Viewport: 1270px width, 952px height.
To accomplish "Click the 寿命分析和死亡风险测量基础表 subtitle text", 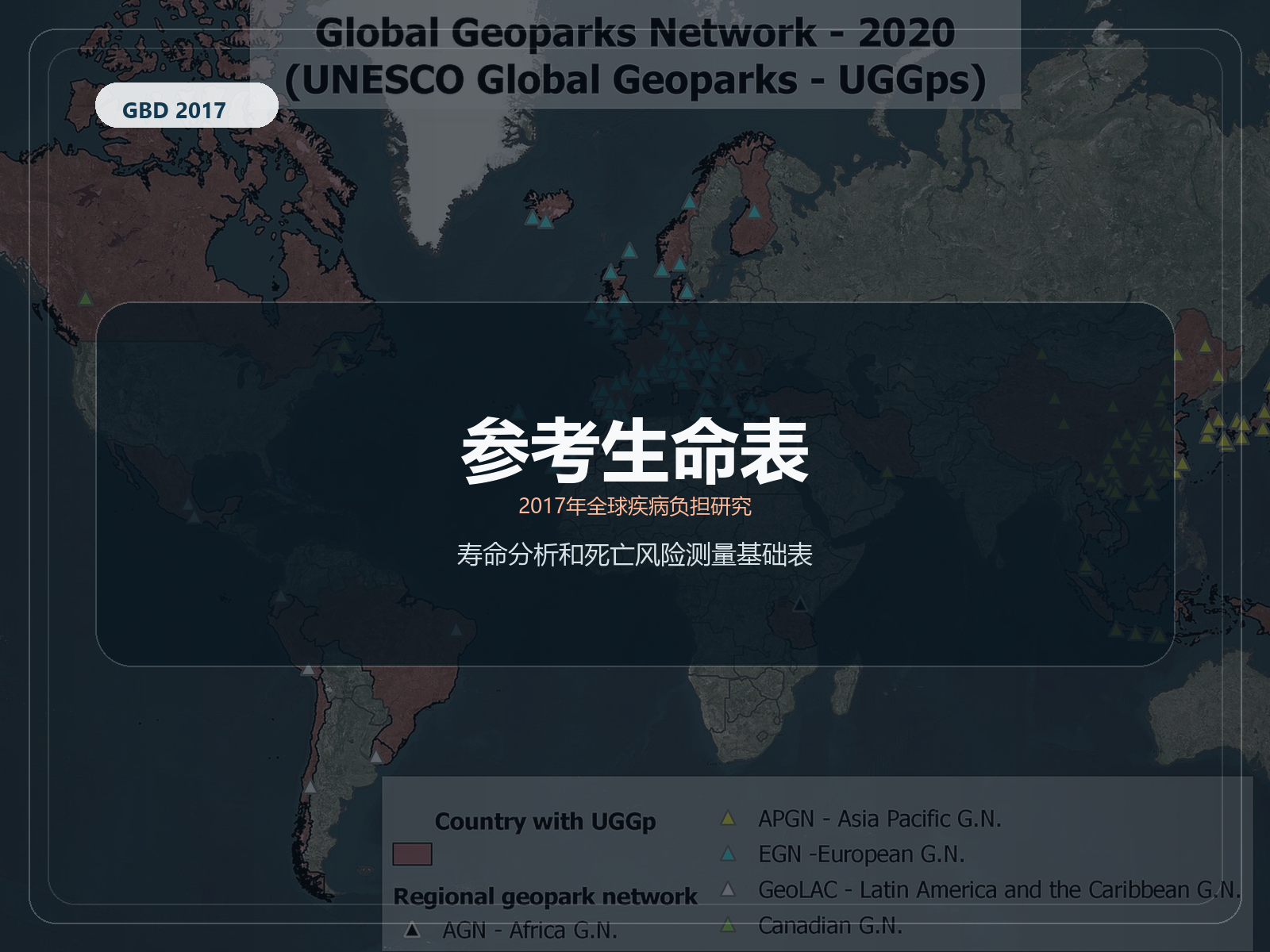I will [635, 556].
